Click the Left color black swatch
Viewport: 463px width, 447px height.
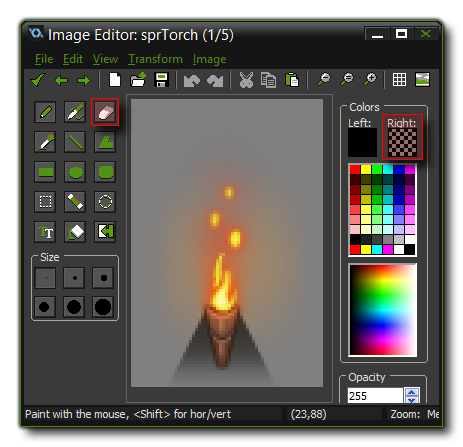[x=362, y=142]
